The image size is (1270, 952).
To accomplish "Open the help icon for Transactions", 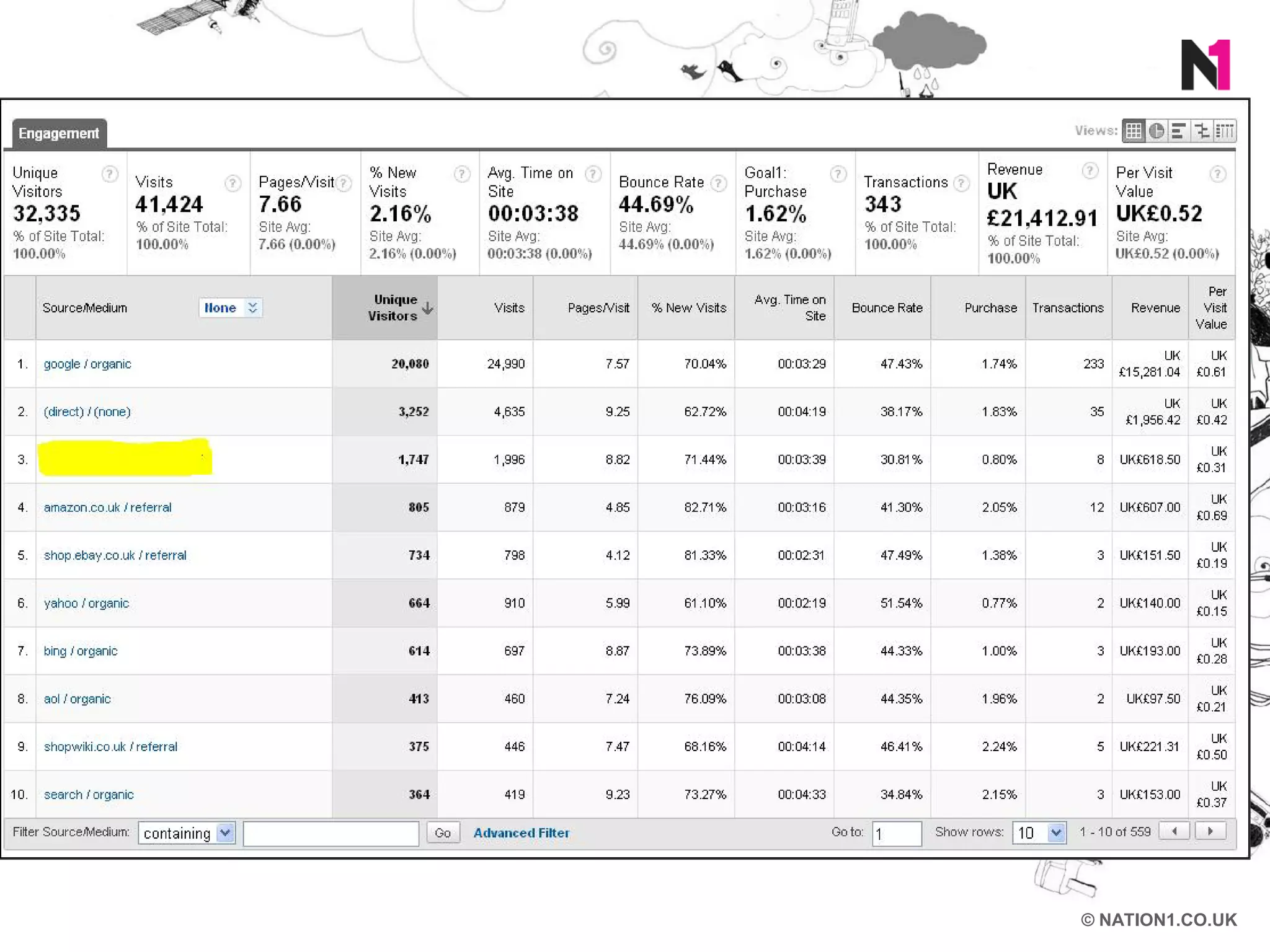I will [x=961, y=183].
